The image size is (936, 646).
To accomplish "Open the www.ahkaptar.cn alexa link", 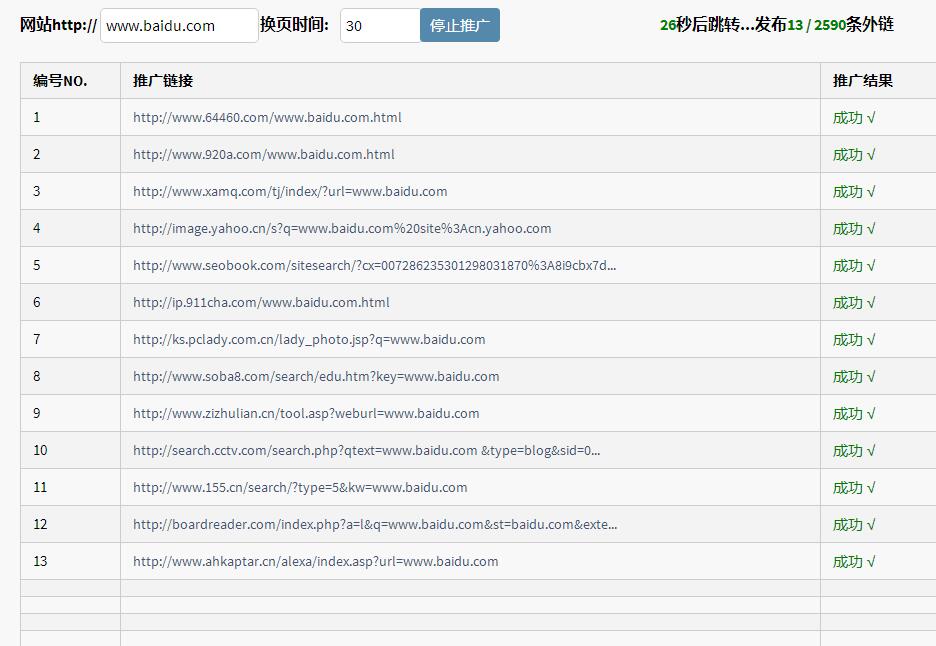I will 315,562.
